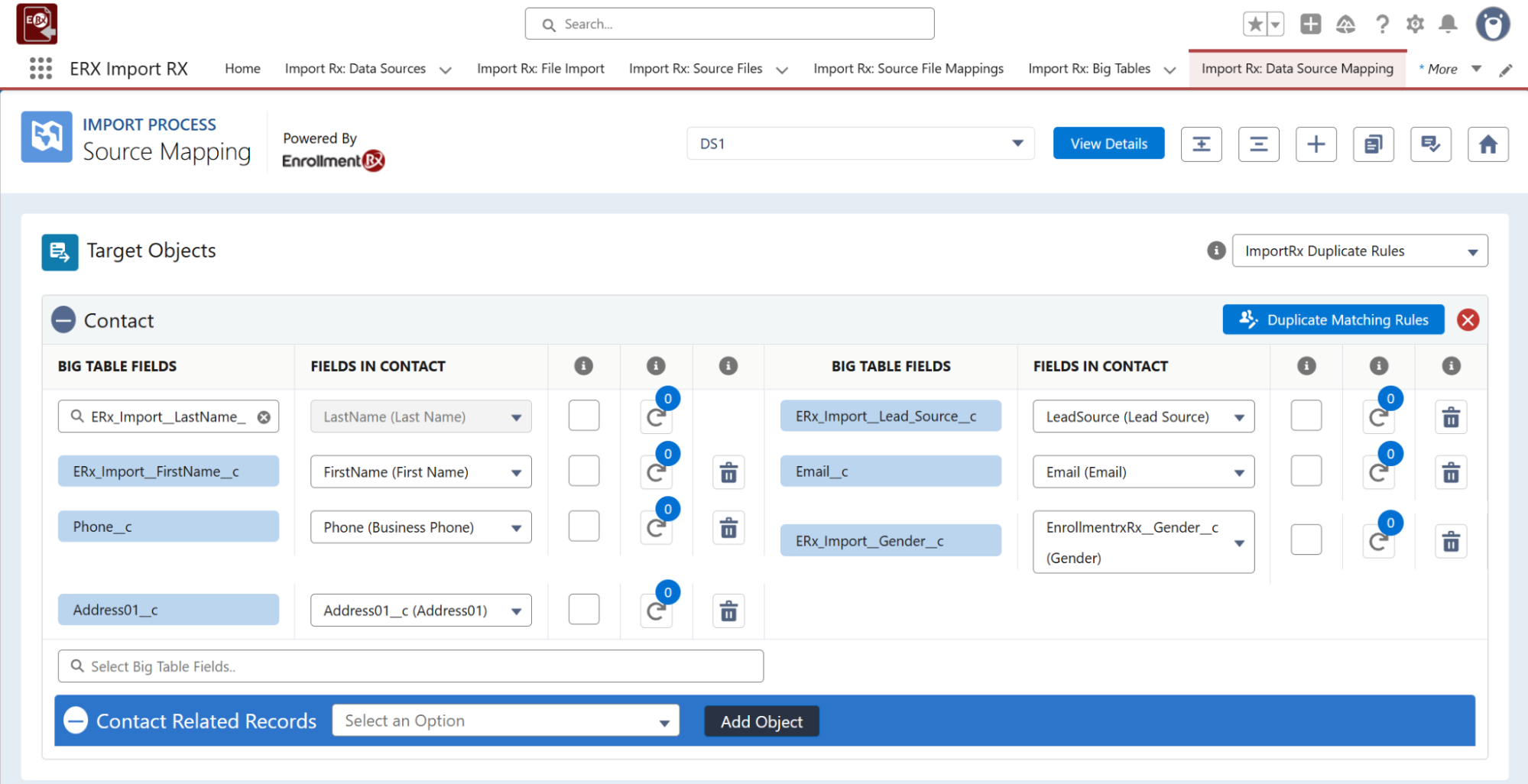Image resolution: width=1528 pixels, height=784 pixels.
Task: Open the notifications bell
Action: (1447, 24)
